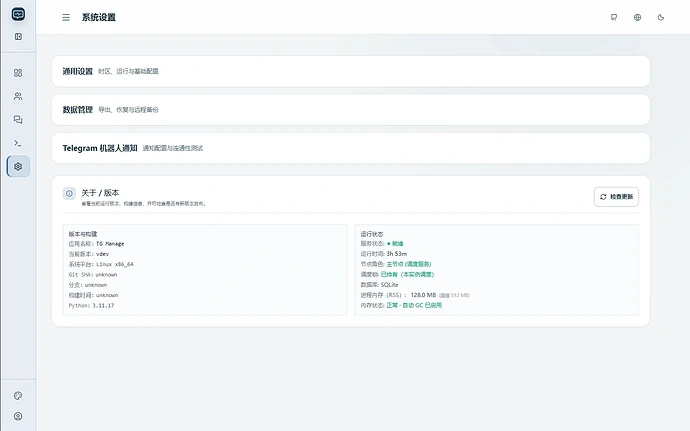Click the 检查更新 button
This screenshot has height=431, width=690.
pos(617,197)
